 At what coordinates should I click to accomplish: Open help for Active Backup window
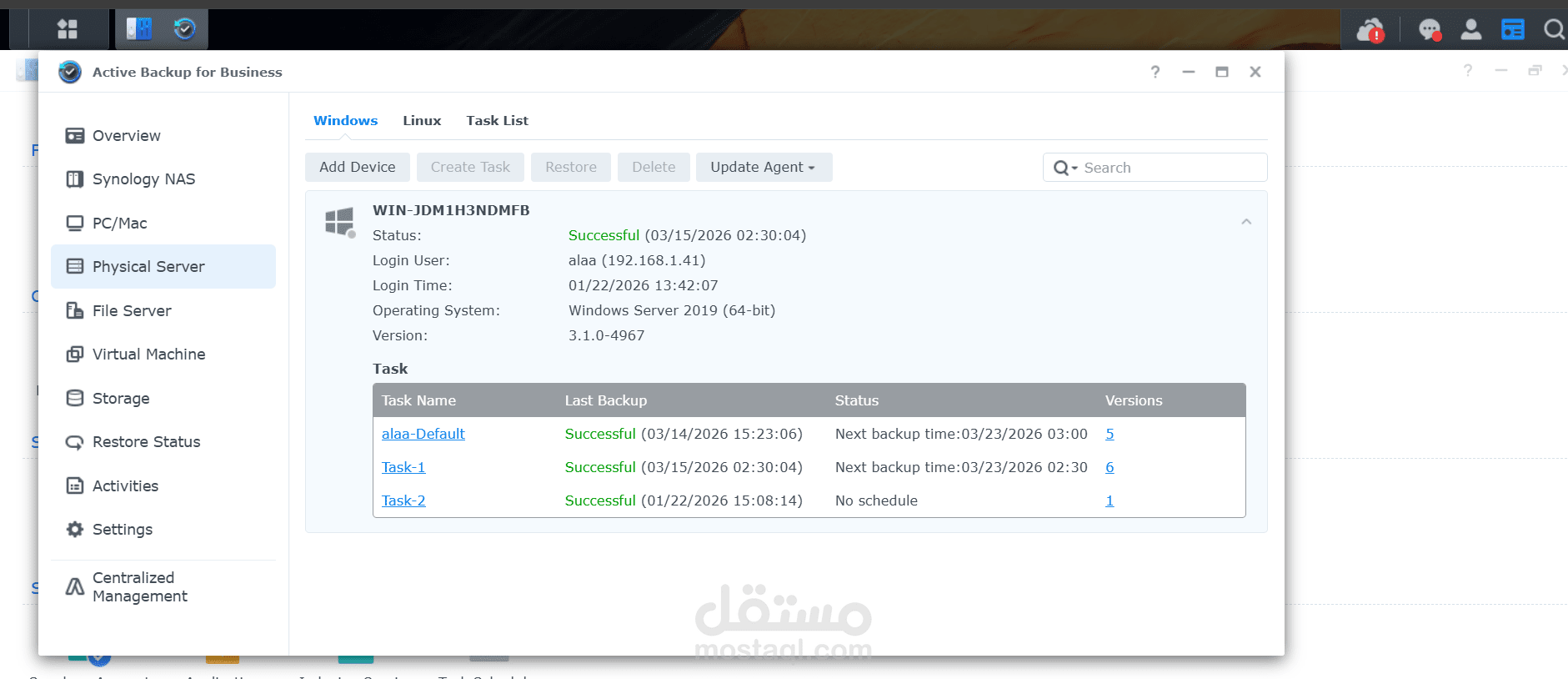(1155, 72)
